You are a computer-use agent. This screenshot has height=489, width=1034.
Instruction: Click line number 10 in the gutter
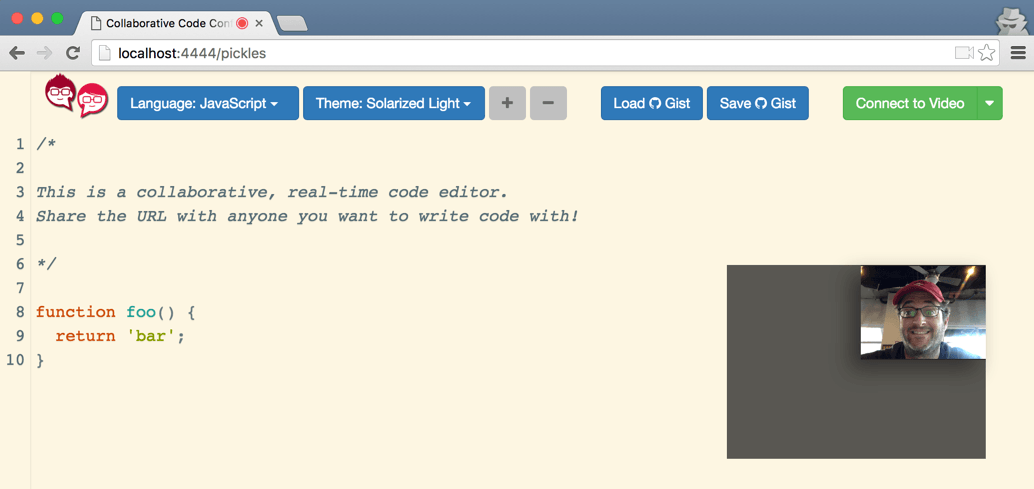point(15,360)
